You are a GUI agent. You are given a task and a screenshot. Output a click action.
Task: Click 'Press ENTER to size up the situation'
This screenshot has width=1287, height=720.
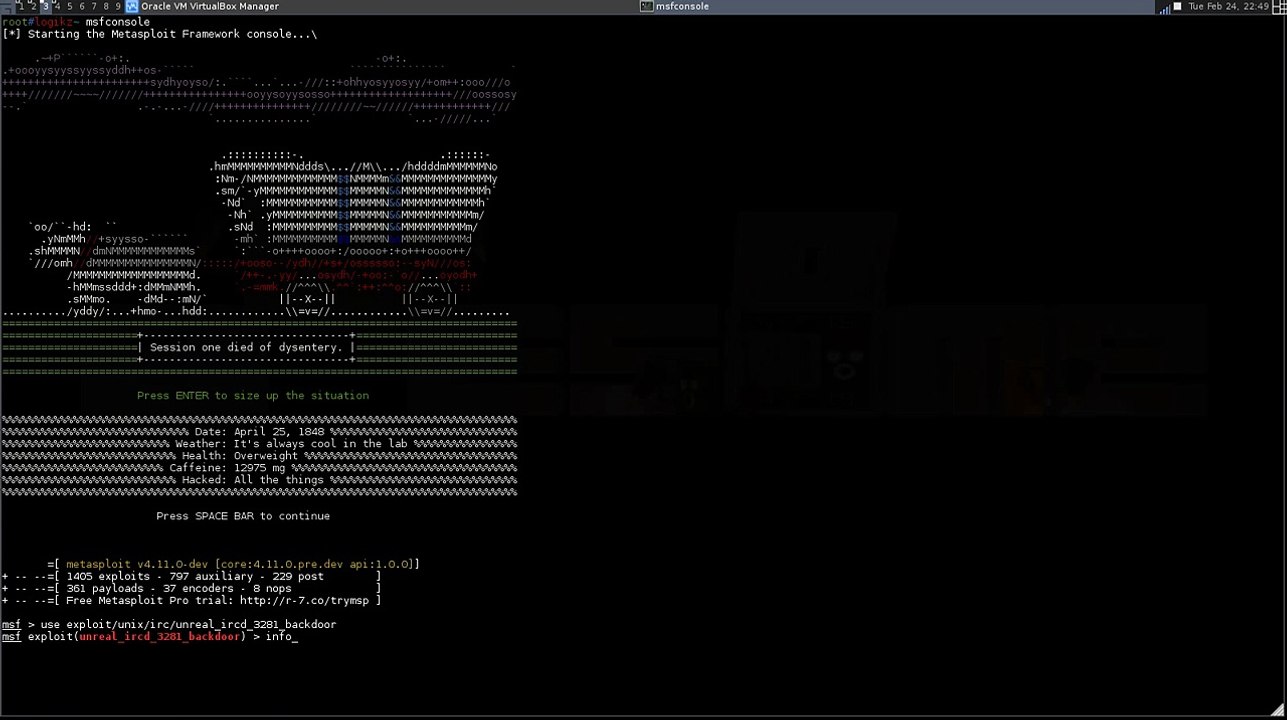point(253,395)
